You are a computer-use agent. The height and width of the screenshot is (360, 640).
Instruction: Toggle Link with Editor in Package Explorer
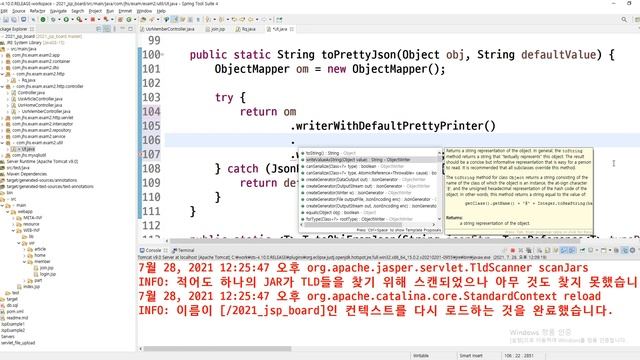point(107,29)
